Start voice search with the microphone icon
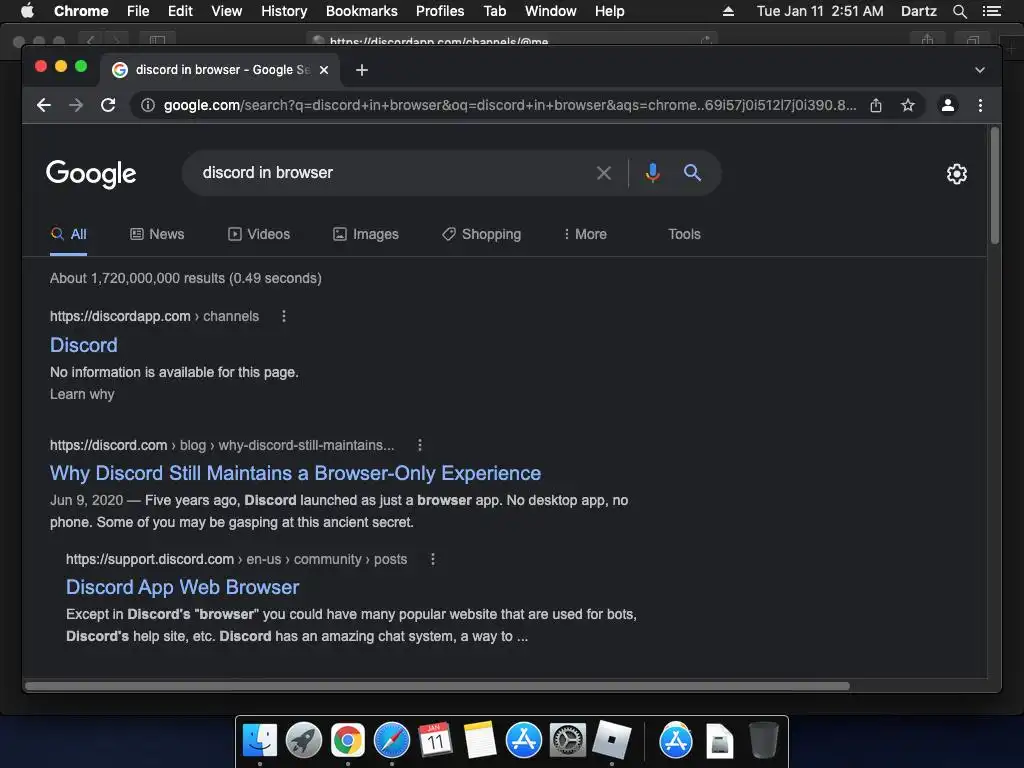The width and height of the screenshot is (1024, 768). (652, 173)
